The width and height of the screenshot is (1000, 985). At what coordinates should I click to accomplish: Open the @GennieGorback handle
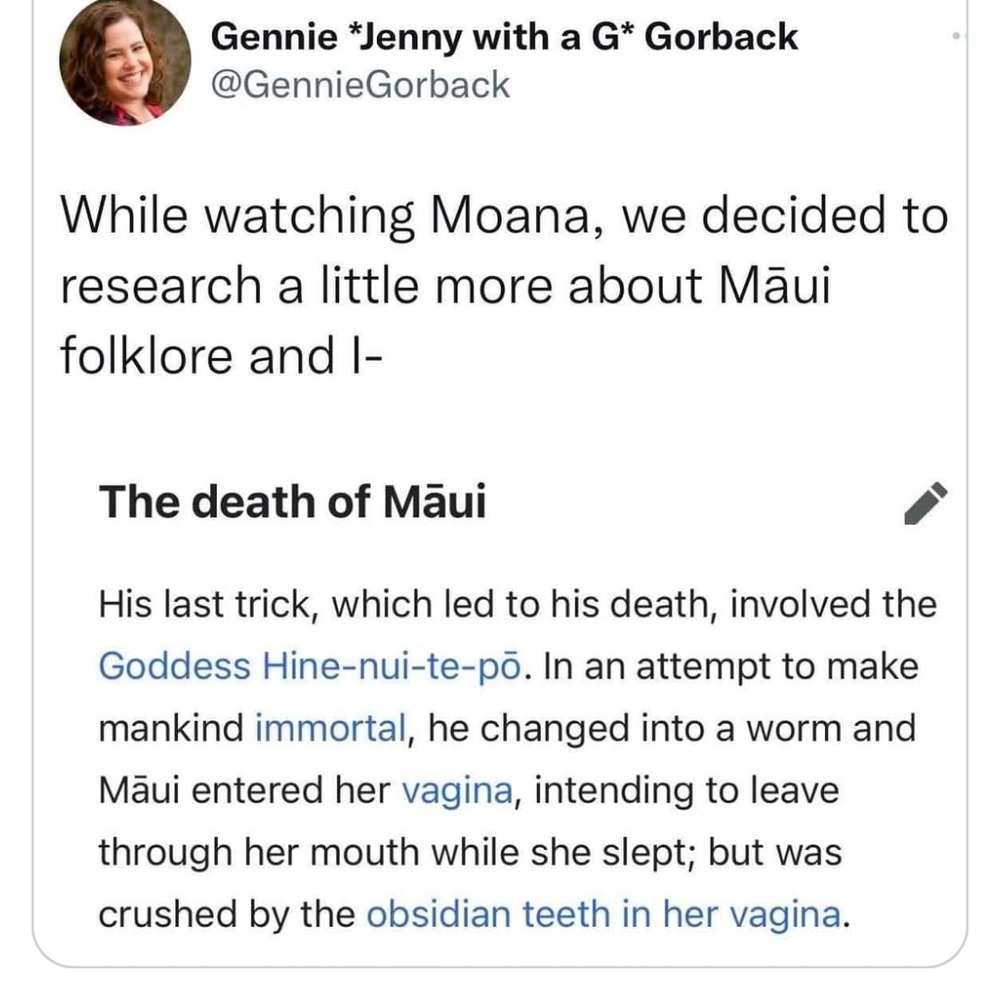click(x=361, y=84)
